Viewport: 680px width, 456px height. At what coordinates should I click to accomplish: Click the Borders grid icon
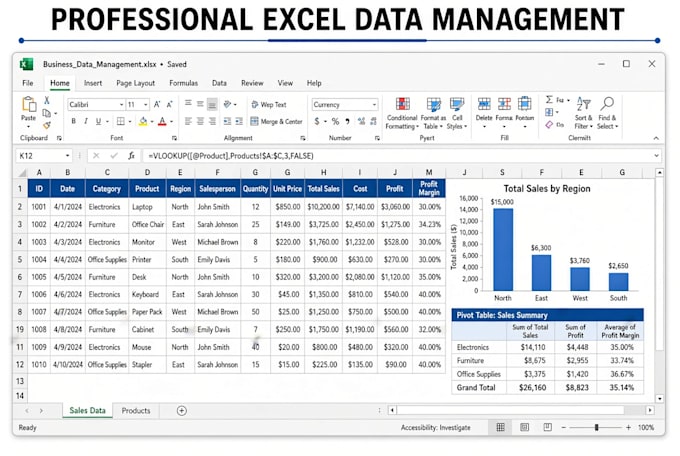pos(121,121)
